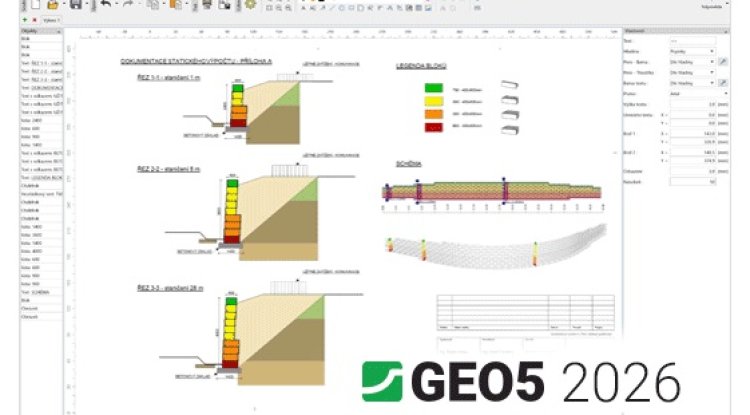Screen dimensions: 750x415
Task: Open the Barva textu dropdown
Action: tap(692, 83)
